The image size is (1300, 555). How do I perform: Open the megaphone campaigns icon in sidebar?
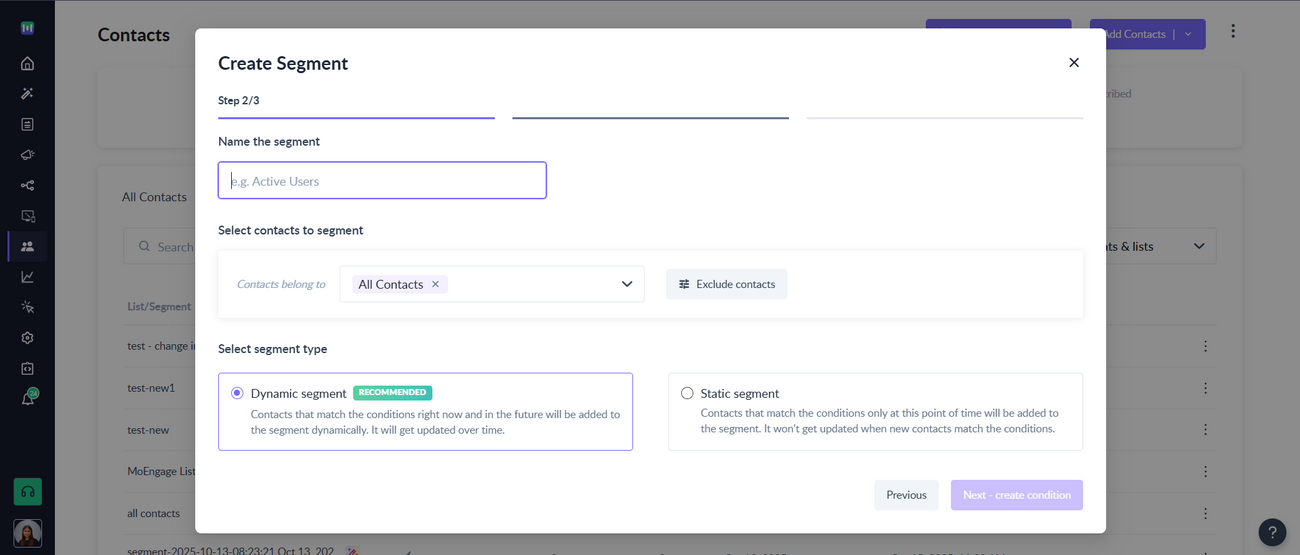click(x=27, y=155)
